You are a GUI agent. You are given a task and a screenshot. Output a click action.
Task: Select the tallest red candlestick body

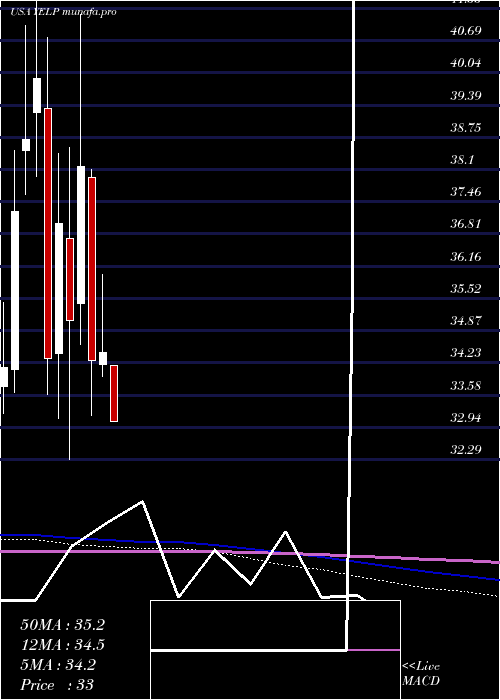click(x=48, y=233)
